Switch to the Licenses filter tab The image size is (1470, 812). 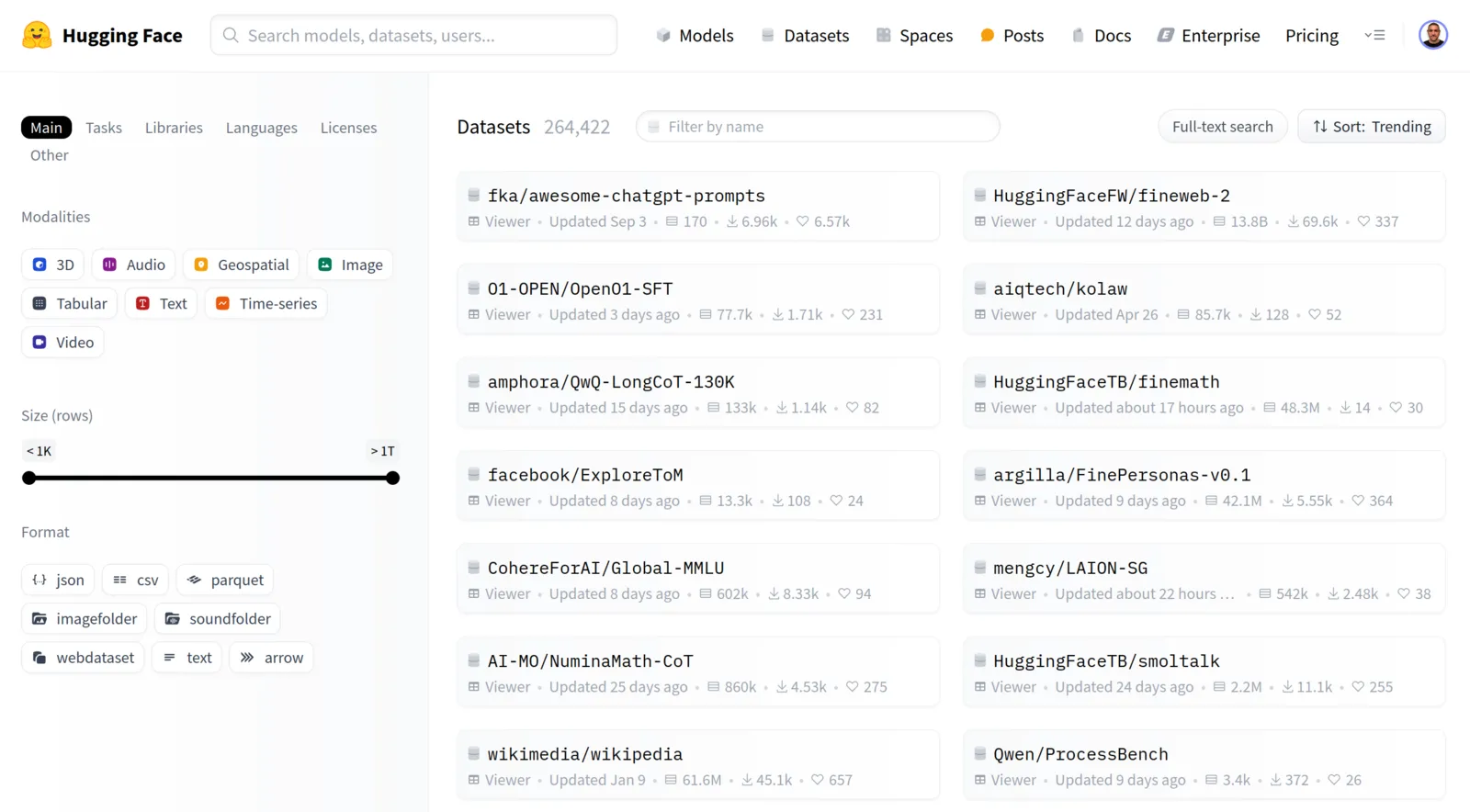coord(348,128)
